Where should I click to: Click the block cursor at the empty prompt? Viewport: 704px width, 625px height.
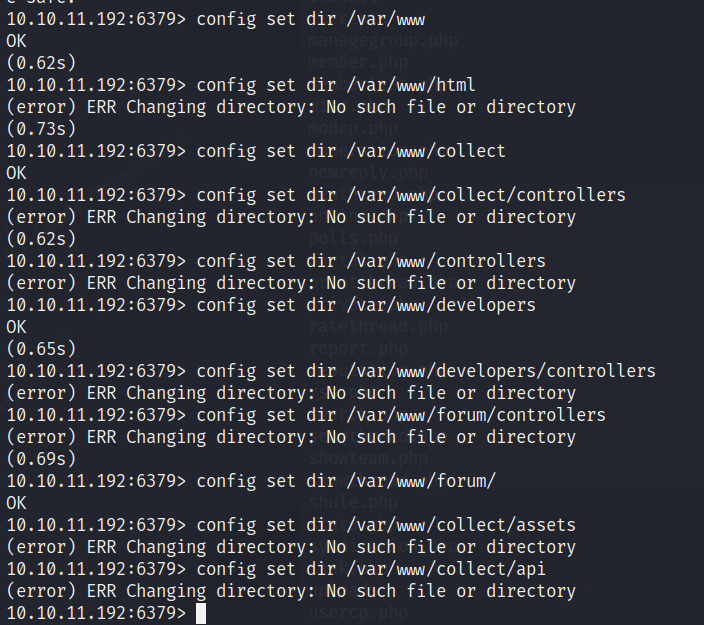[x=201, y=613]
